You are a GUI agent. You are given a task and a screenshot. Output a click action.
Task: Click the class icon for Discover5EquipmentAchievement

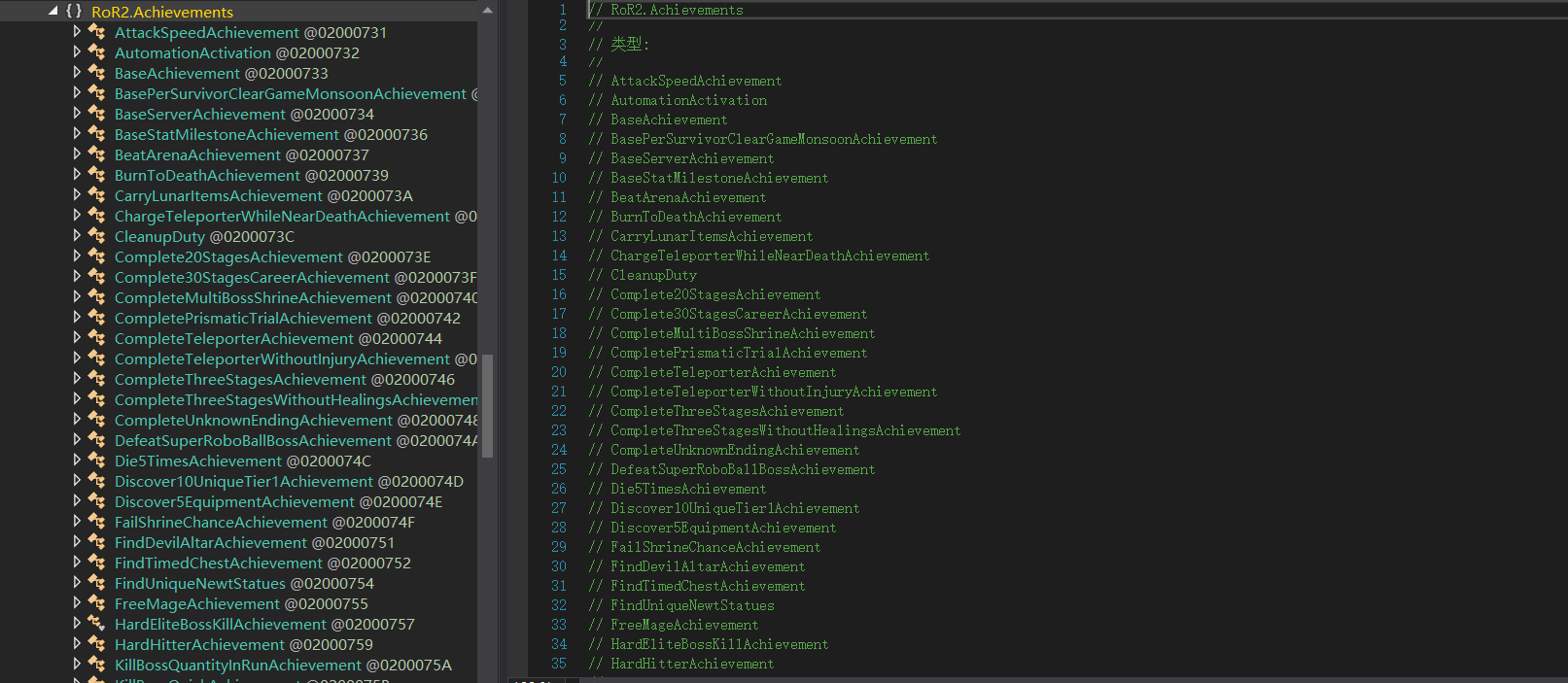(96, 501)
